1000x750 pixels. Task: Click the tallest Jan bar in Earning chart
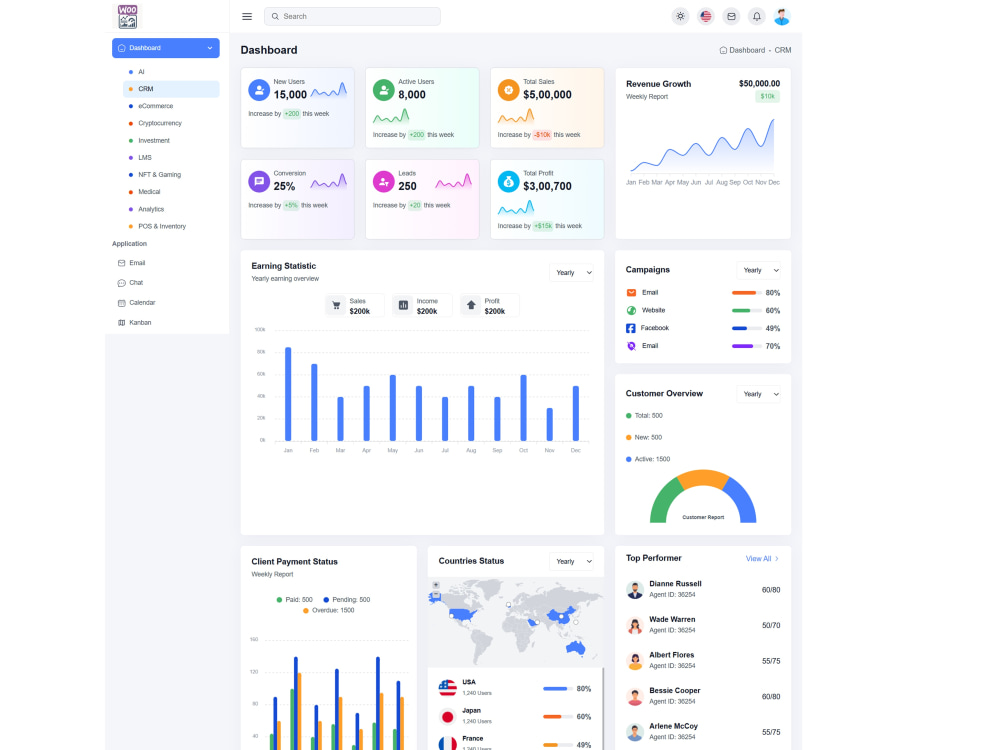[x=288, y=394]
